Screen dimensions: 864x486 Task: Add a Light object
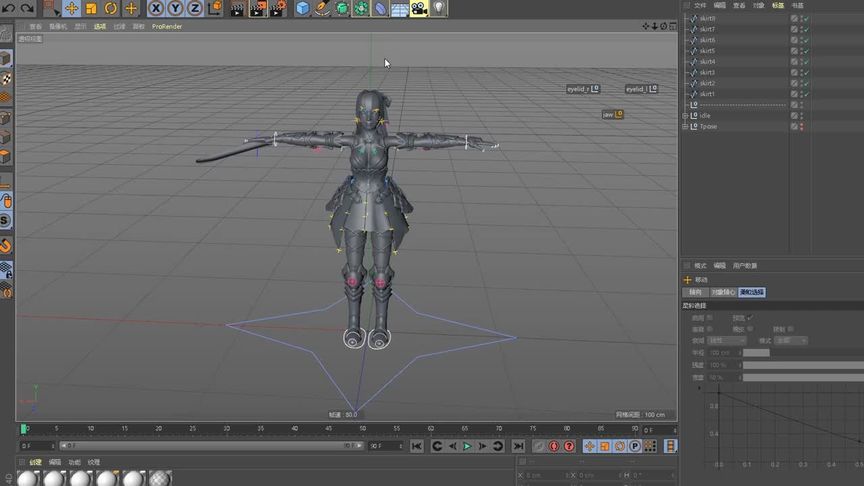(x=438, y=8)
